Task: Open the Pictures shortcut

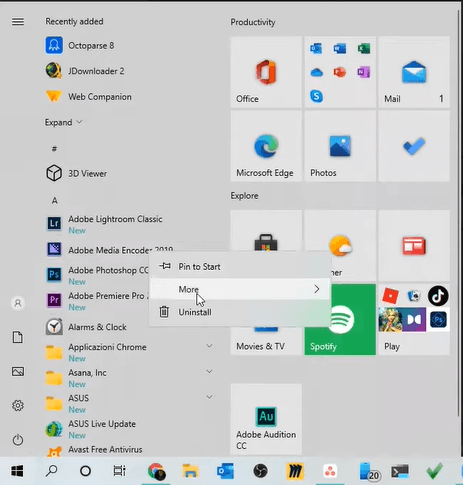Action: point(18,371)
